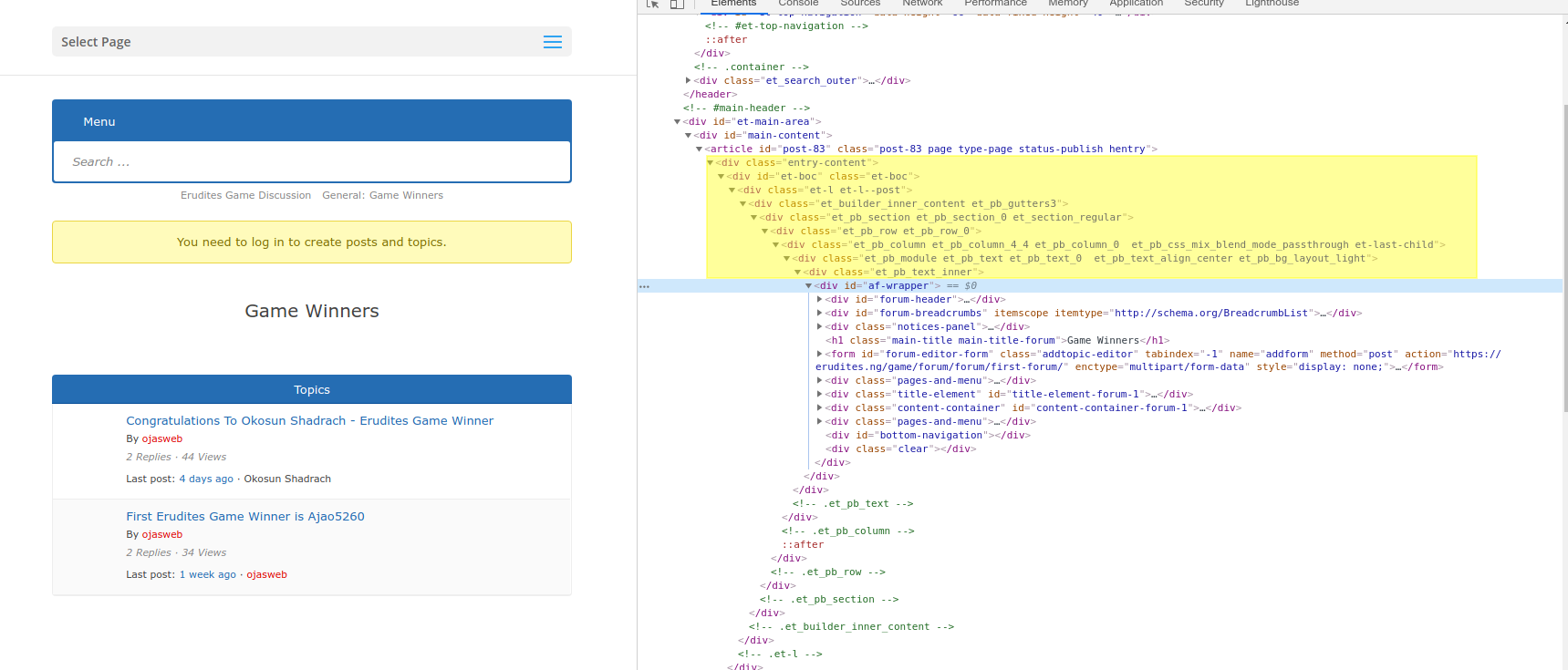Click the three-dot actions on the selected node
This screenshot has width=1568, height=670.
pos(644,286)
